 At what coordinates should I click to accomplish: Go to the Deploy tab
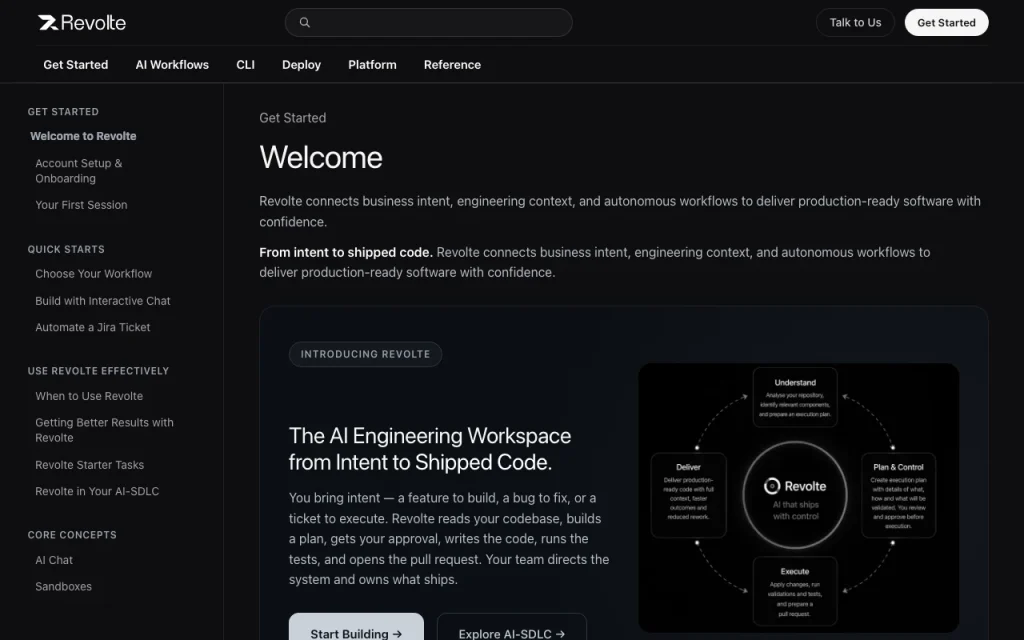[x=301, y=65]
